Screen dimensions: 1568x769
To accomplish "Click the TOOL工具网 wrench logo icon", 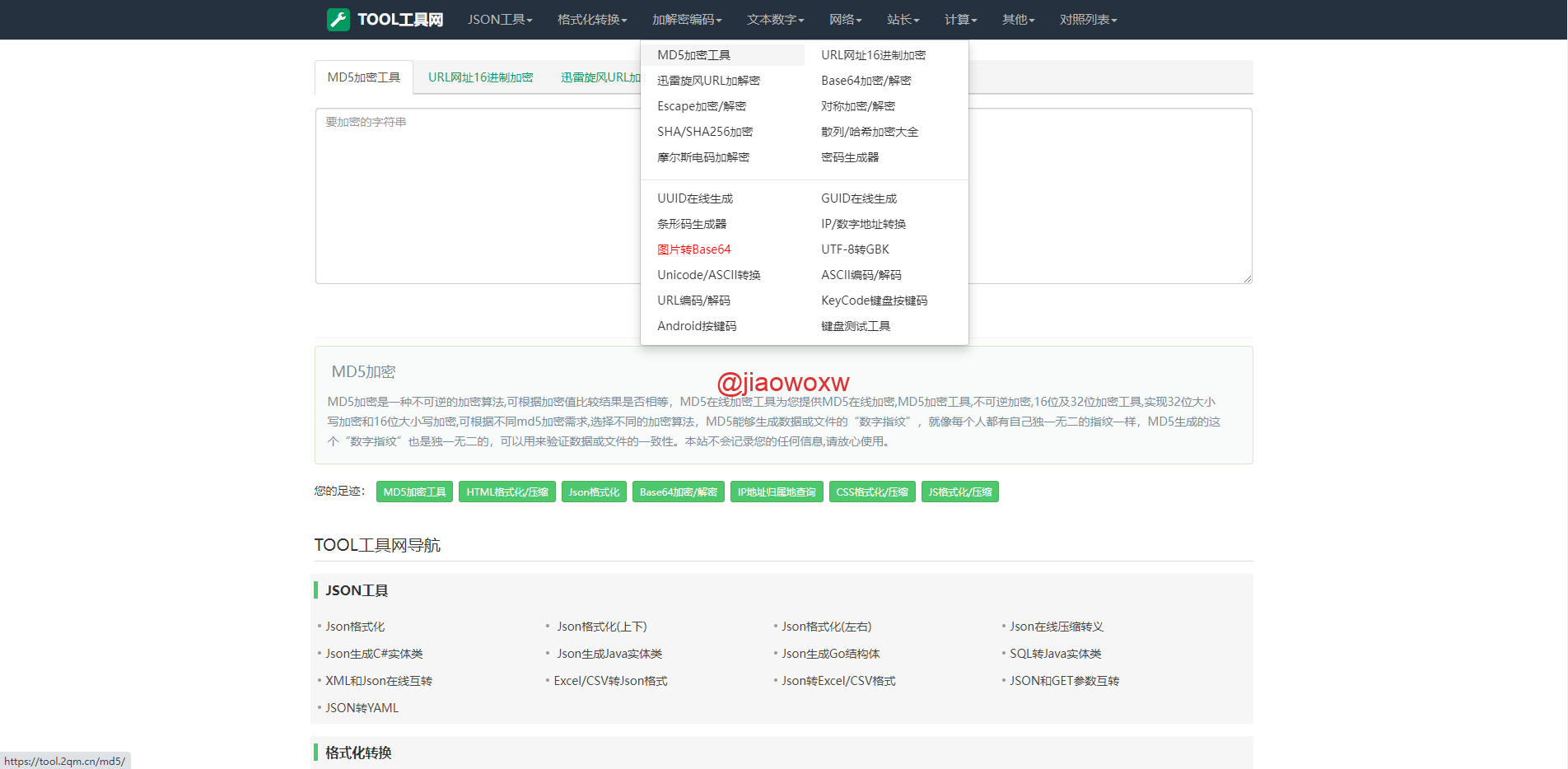I will pos(338,20).
